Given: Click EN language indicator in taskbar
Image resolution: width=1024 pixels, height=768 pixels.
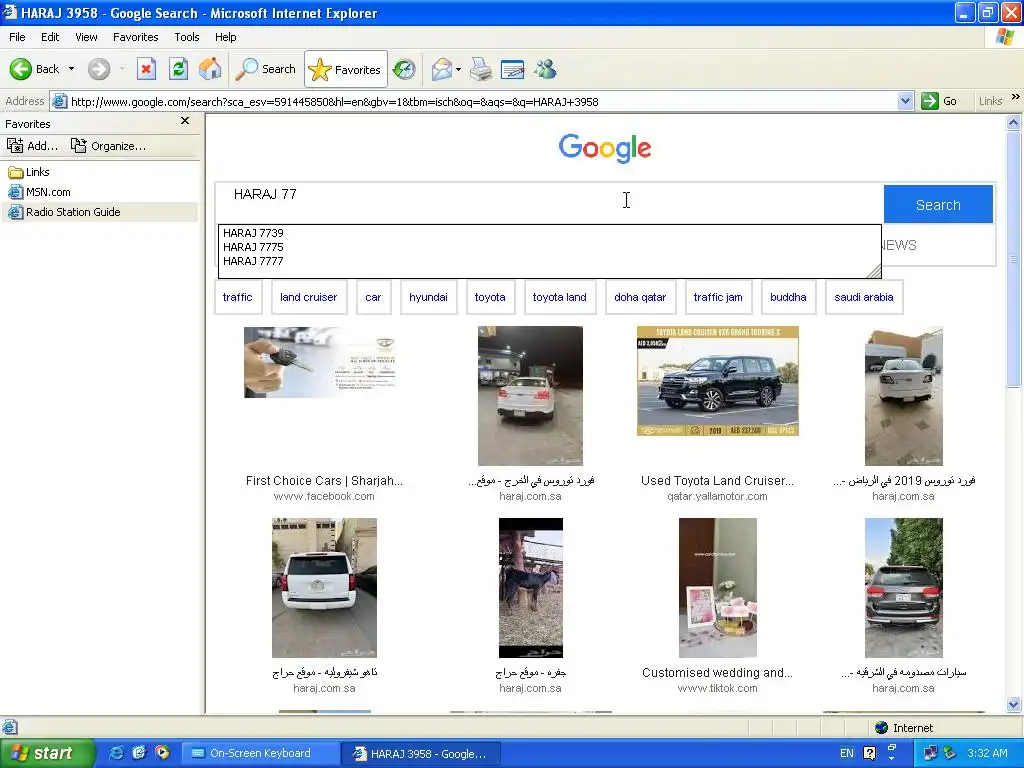Looking at the screenshot, I should [846, 753].
